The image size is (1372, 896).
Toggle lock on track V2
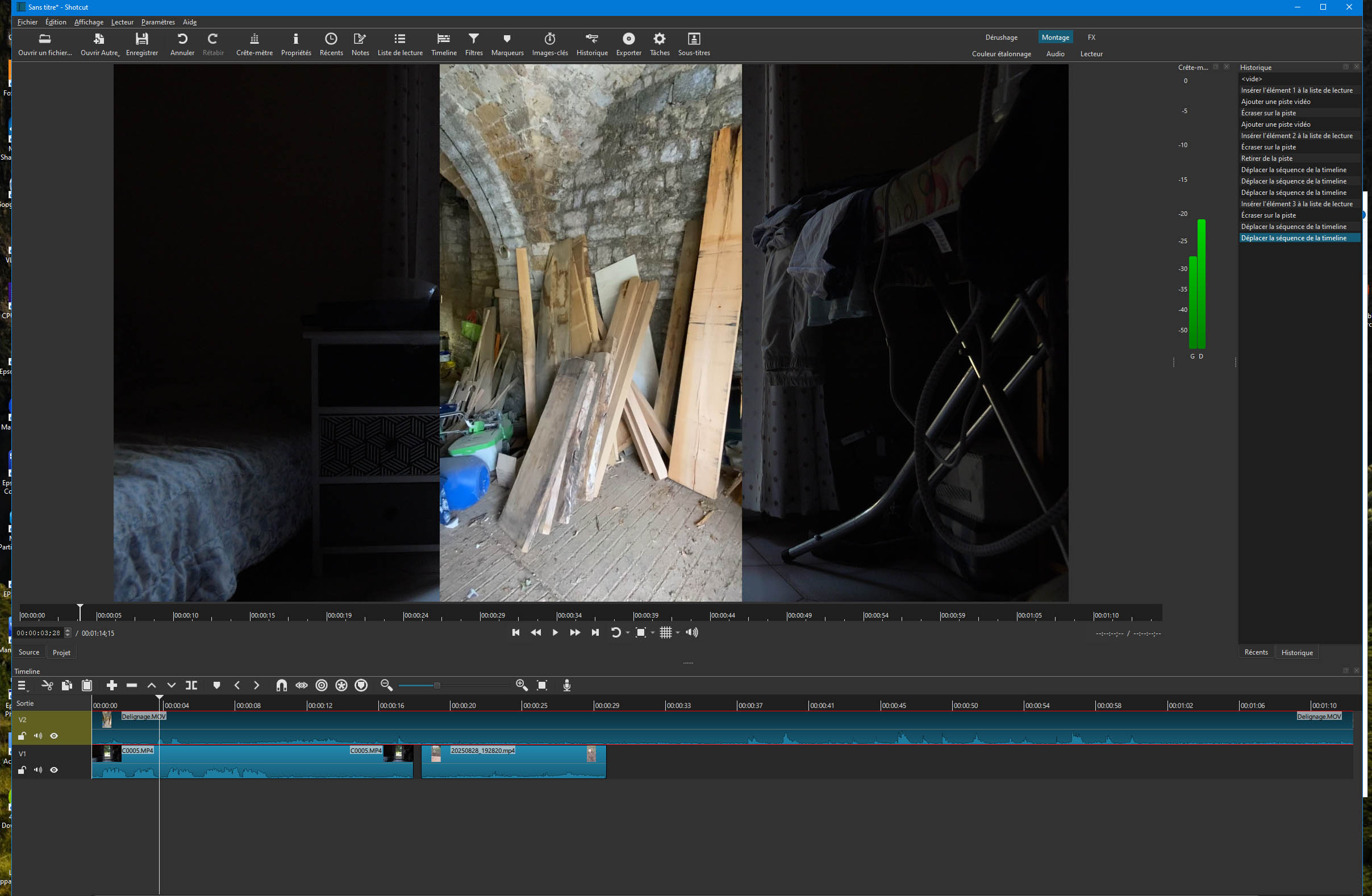22,736
